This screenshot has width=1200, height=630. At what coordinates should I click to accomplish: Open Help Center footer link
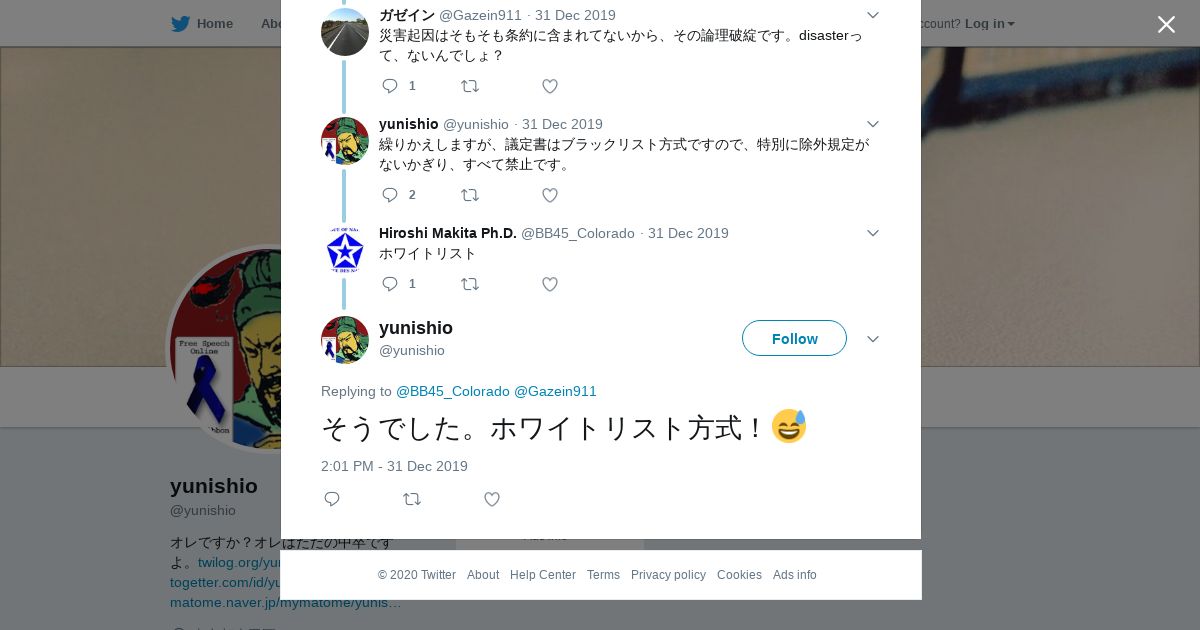(x=543, y=575)
